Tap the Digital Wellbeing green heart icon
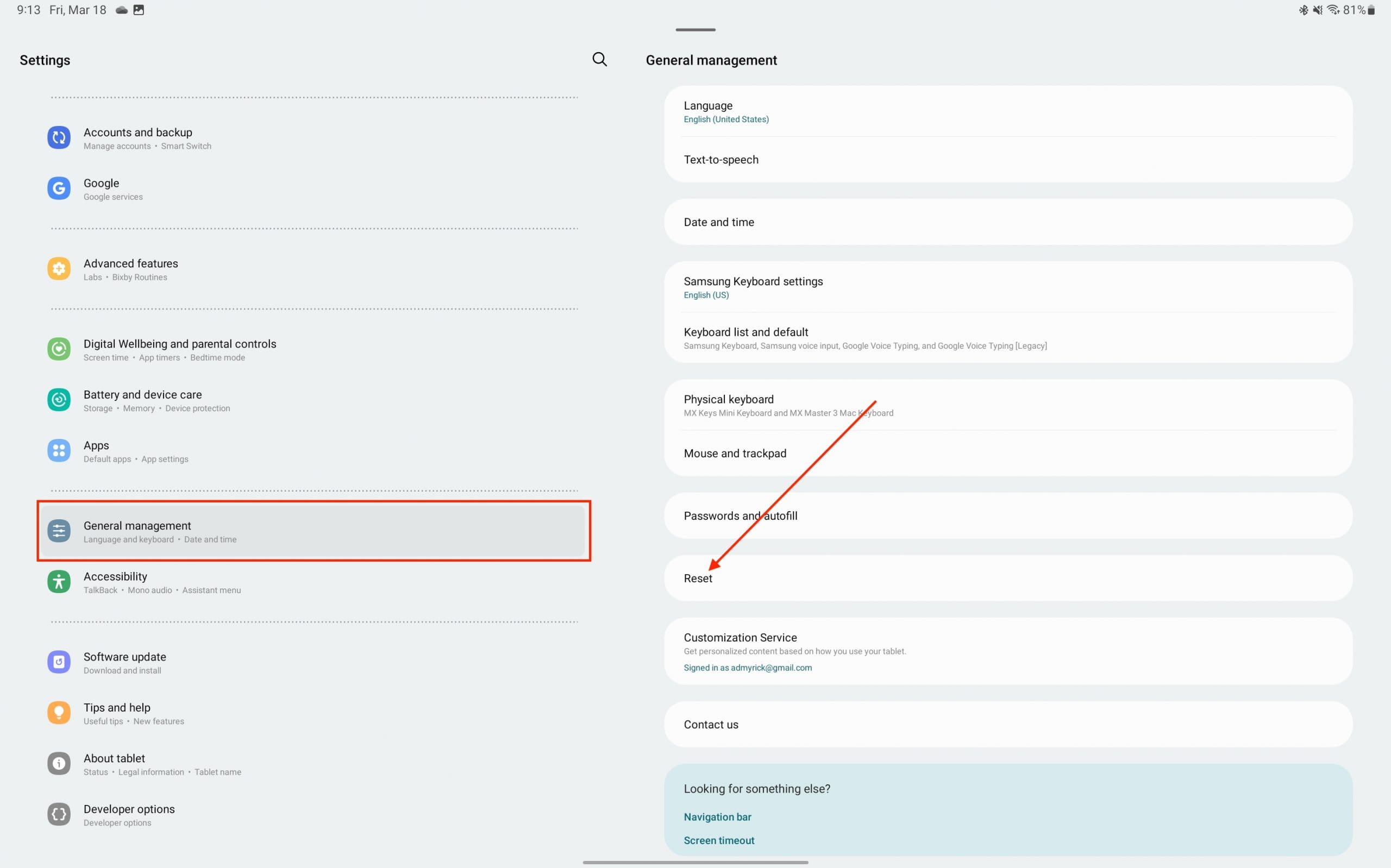The width and height of the screenshot is (1391, 868). [59, 349]
